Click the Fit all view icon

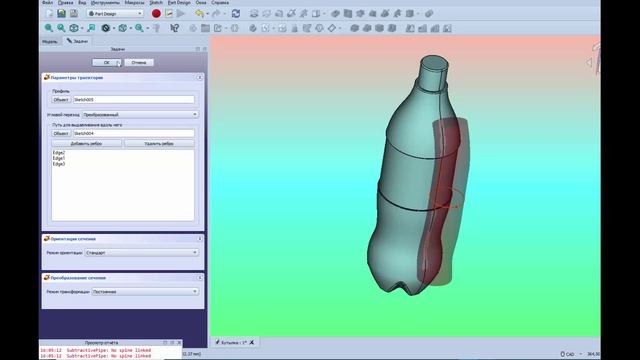(49, 28)
